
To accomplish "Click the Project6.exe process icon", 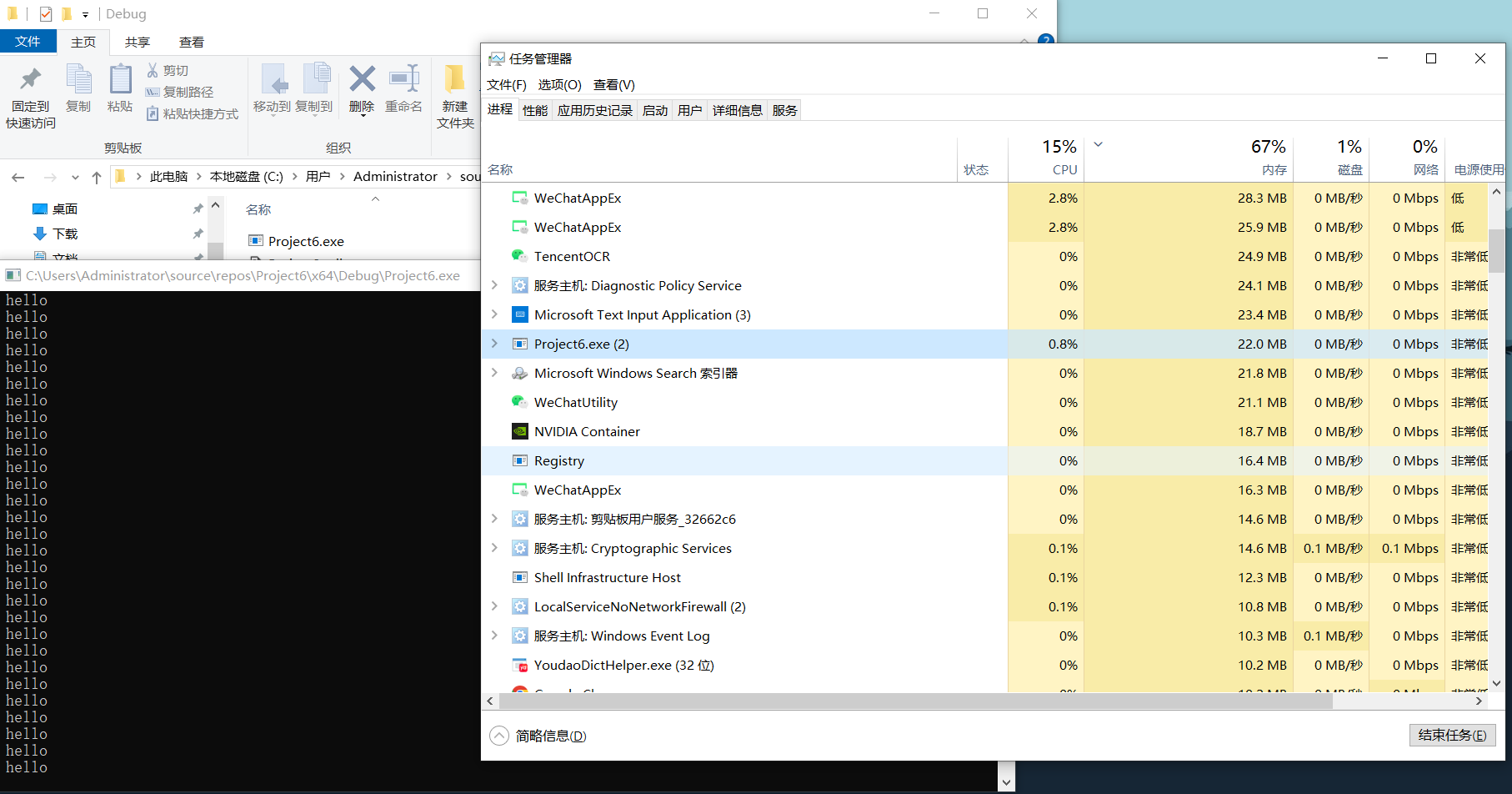I will [519, 344].
